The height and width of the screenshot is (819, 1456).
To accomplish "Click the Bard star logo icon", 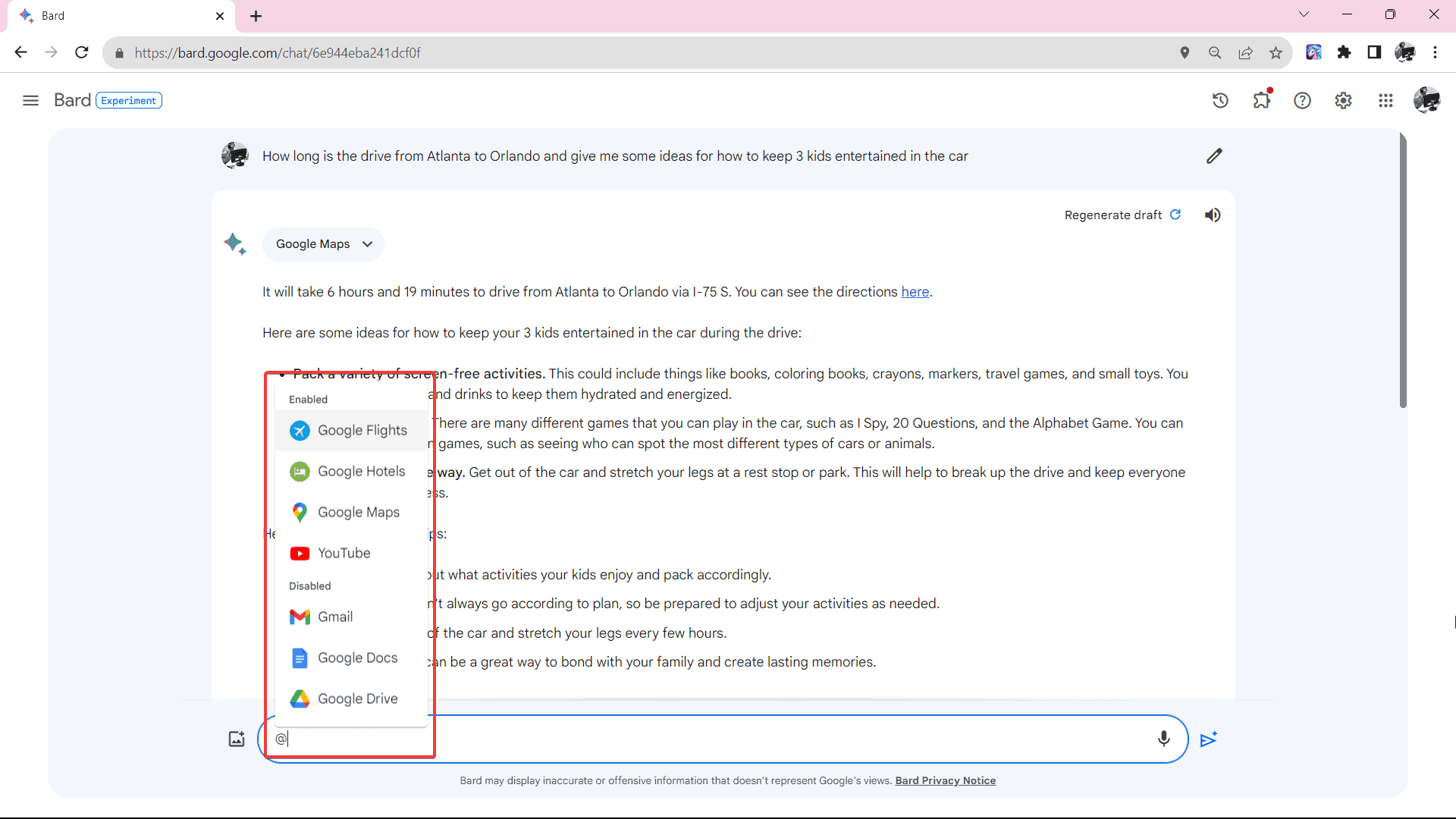I will click(x=234, y=243).
